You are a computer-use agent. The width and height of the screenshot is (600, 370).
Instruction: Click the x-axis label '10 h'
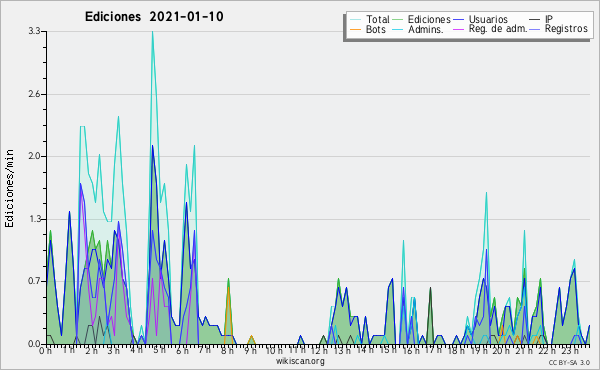(274, 351)
